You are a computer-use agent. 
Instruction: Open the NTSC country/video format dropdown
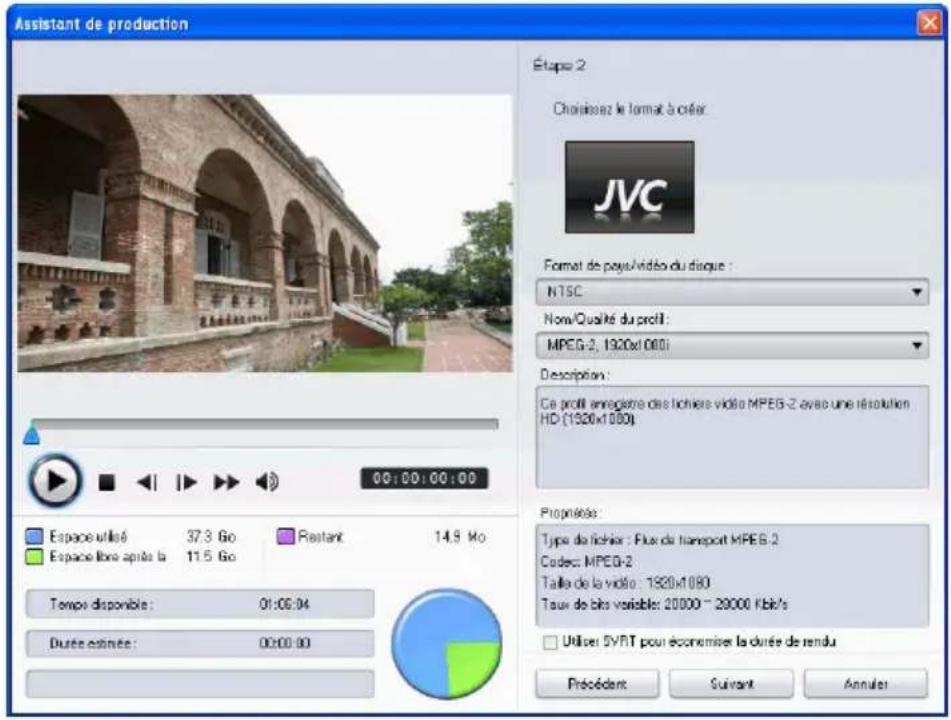[x=732, y=292]
